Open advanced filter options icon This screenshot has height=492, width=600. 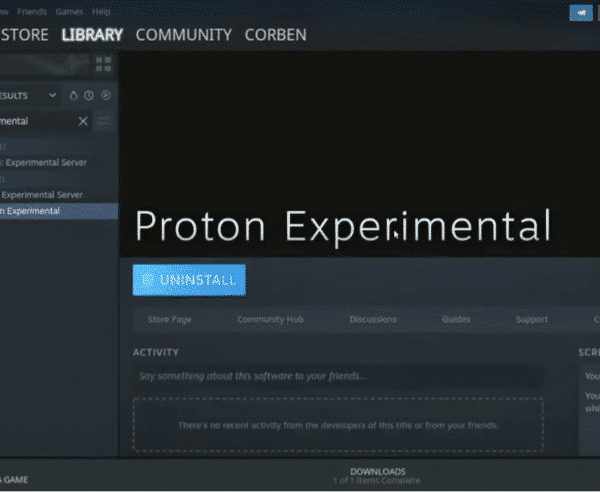coord(103,122)
